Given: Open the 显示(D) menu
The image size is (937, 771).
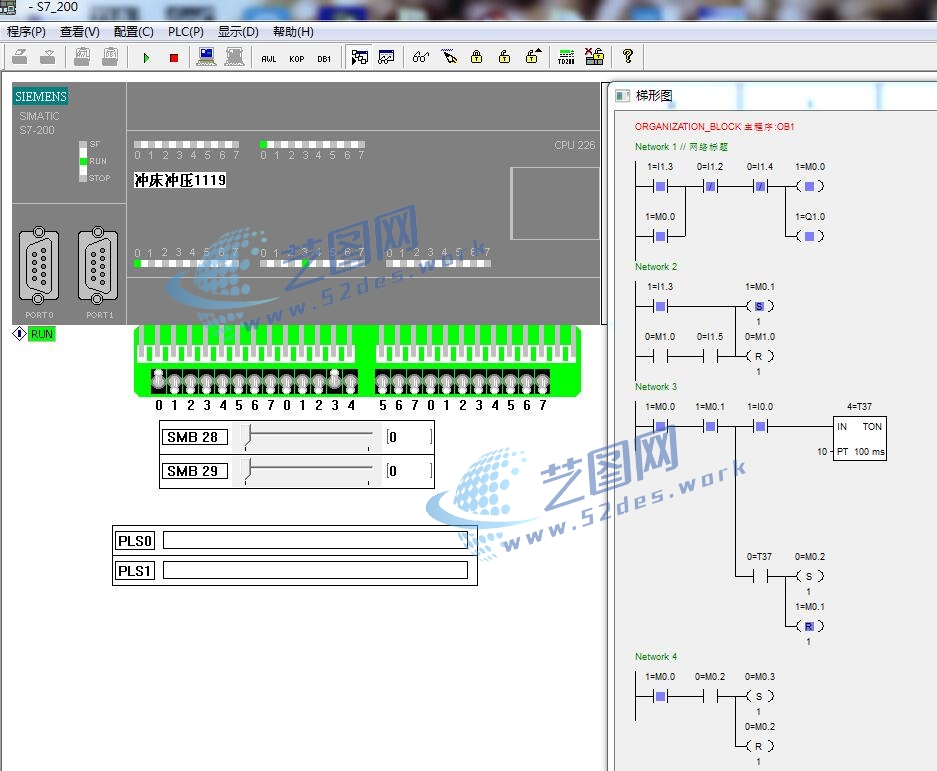Looking at the screenshot, I should 238,32.
